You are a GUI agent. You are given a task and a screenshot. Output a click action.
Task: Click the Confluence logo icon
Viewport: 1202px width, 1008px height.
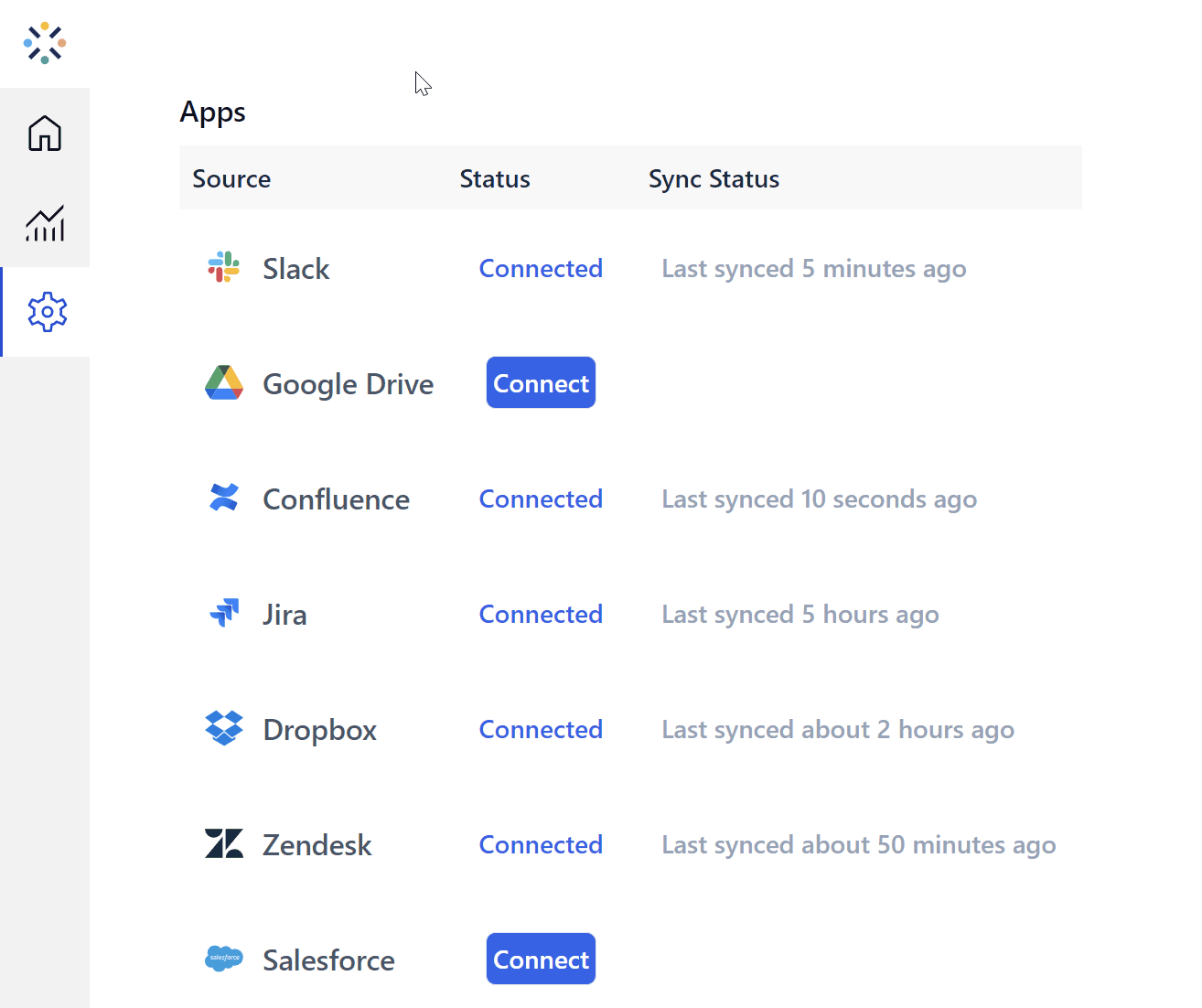click(224, 498)
